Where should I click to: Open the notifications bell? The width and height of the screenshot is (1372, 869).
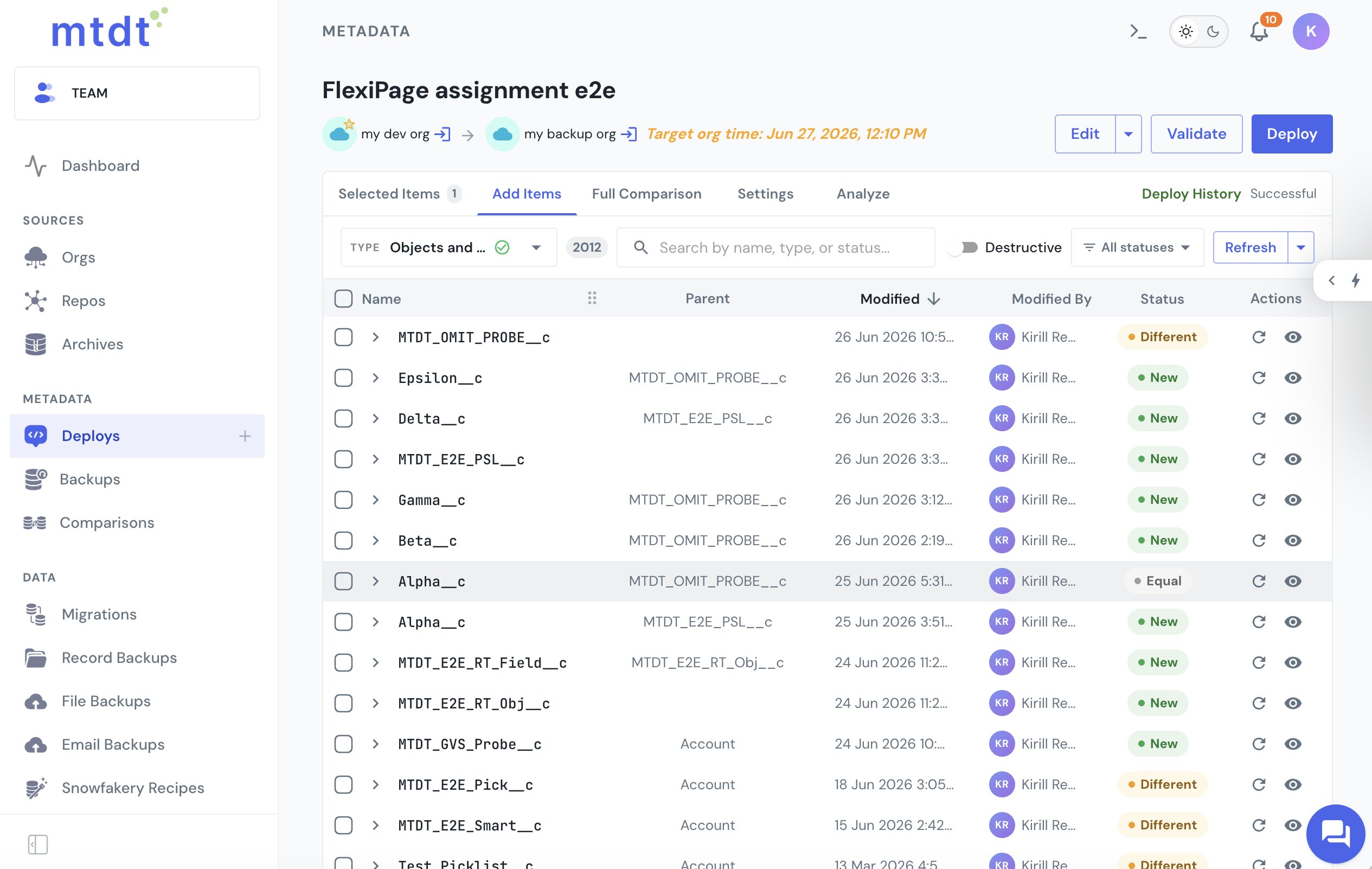(x=1259, y=31)
